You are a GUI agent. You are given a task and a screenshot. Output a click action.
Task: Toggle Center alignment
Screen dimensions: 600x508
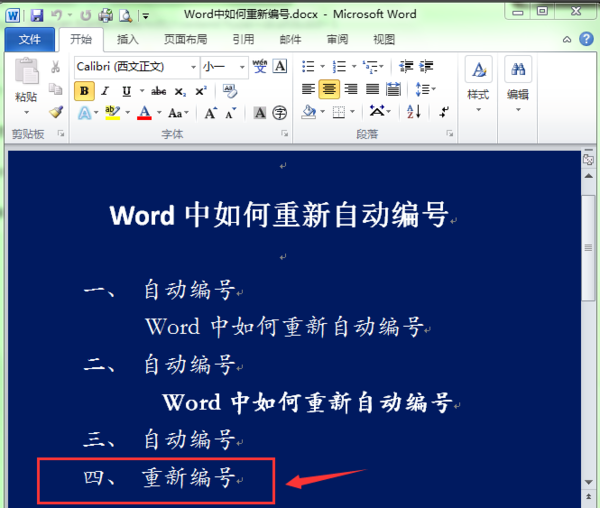coord(329,89)
